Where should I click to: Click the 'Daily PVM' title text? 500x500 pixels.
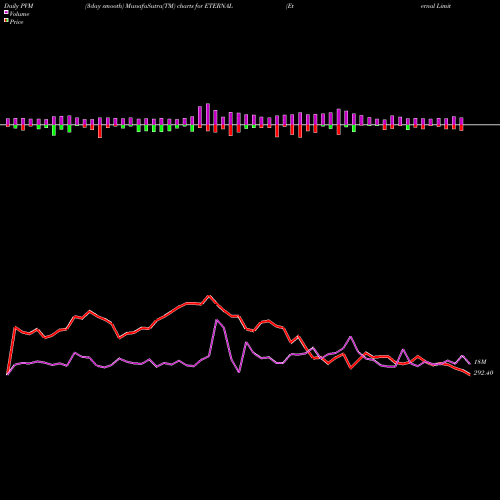pos(19,6)
